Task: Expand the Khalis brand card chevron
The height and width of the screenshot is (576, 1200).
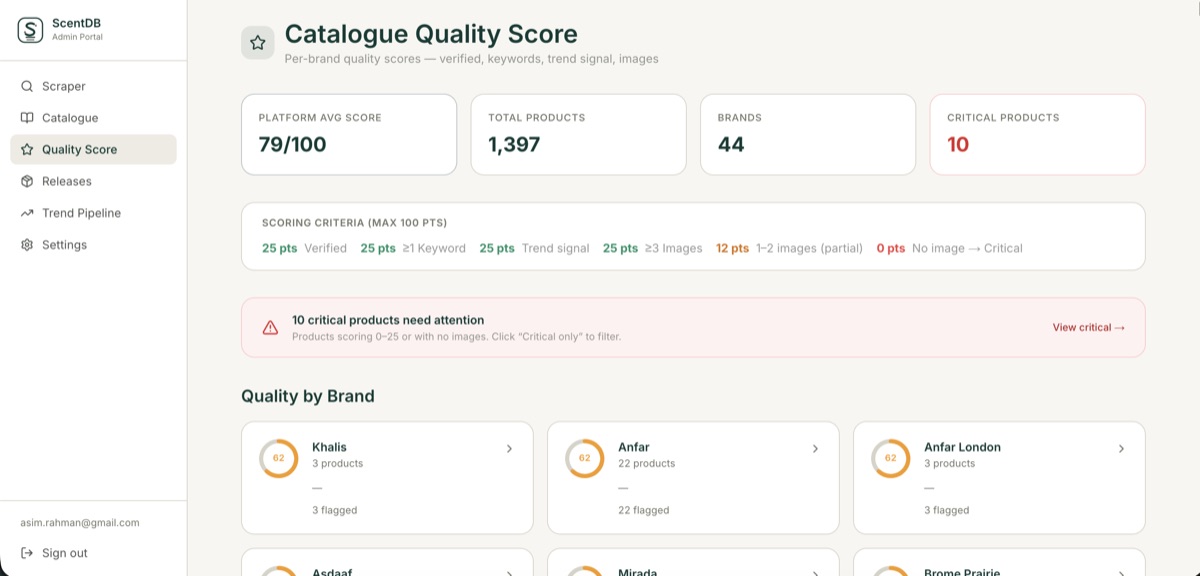Action: click(509, 449)
